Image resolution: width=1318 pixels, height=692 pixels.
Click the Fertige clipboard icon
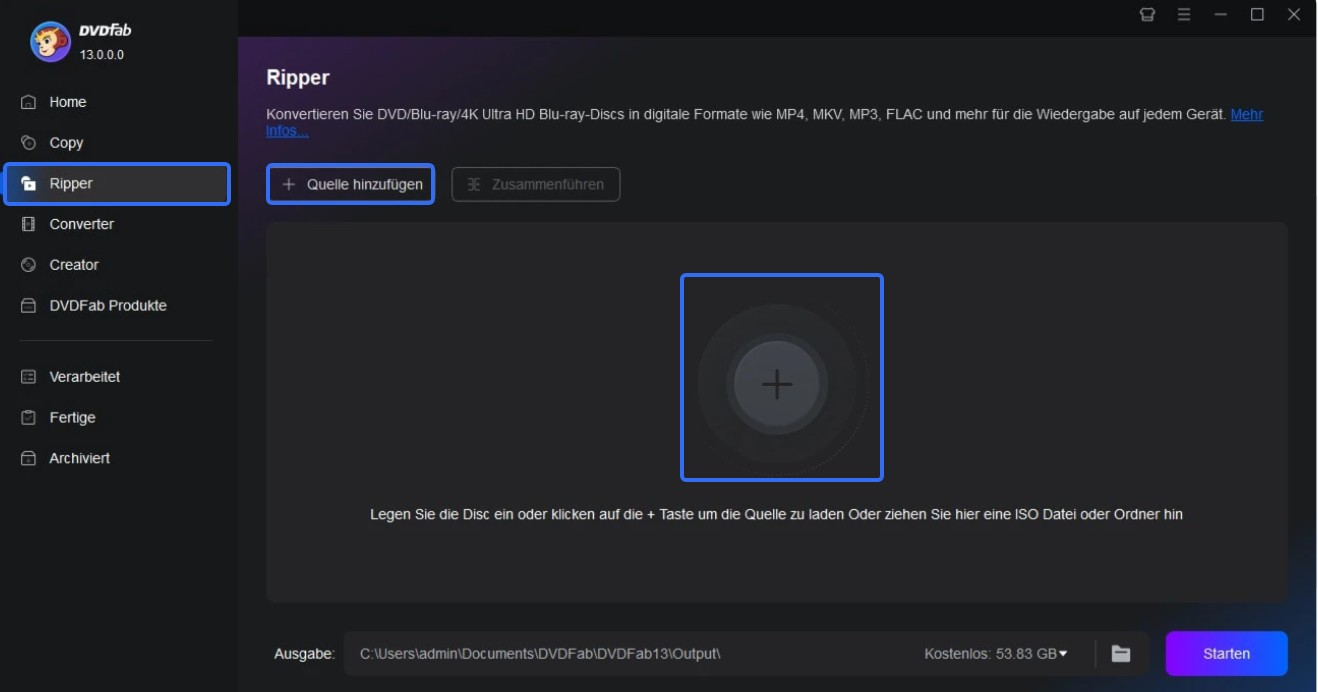click(29, 418)
